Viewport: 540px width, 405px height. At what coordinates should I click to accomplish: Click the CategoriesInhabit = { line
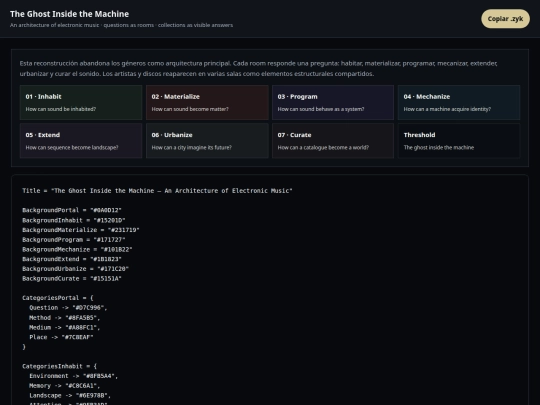[60, 366]
